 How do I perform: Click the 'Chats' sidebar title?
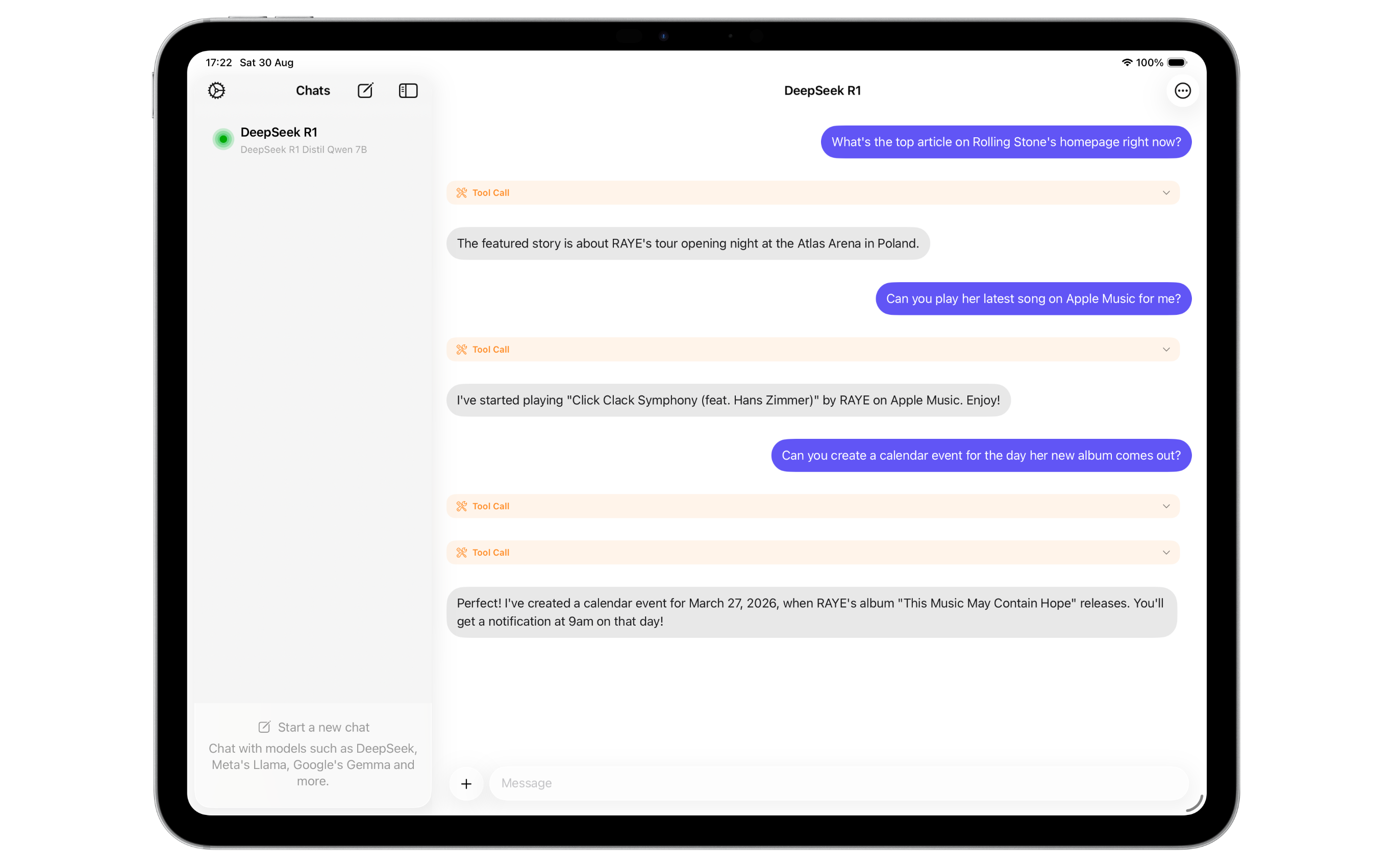313,91
